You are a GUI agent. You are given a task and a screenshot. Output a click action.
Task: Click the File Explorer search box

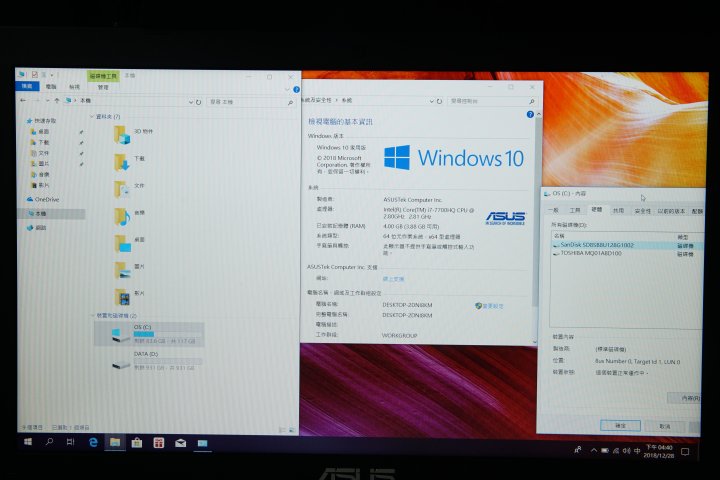tap(251, 102)
